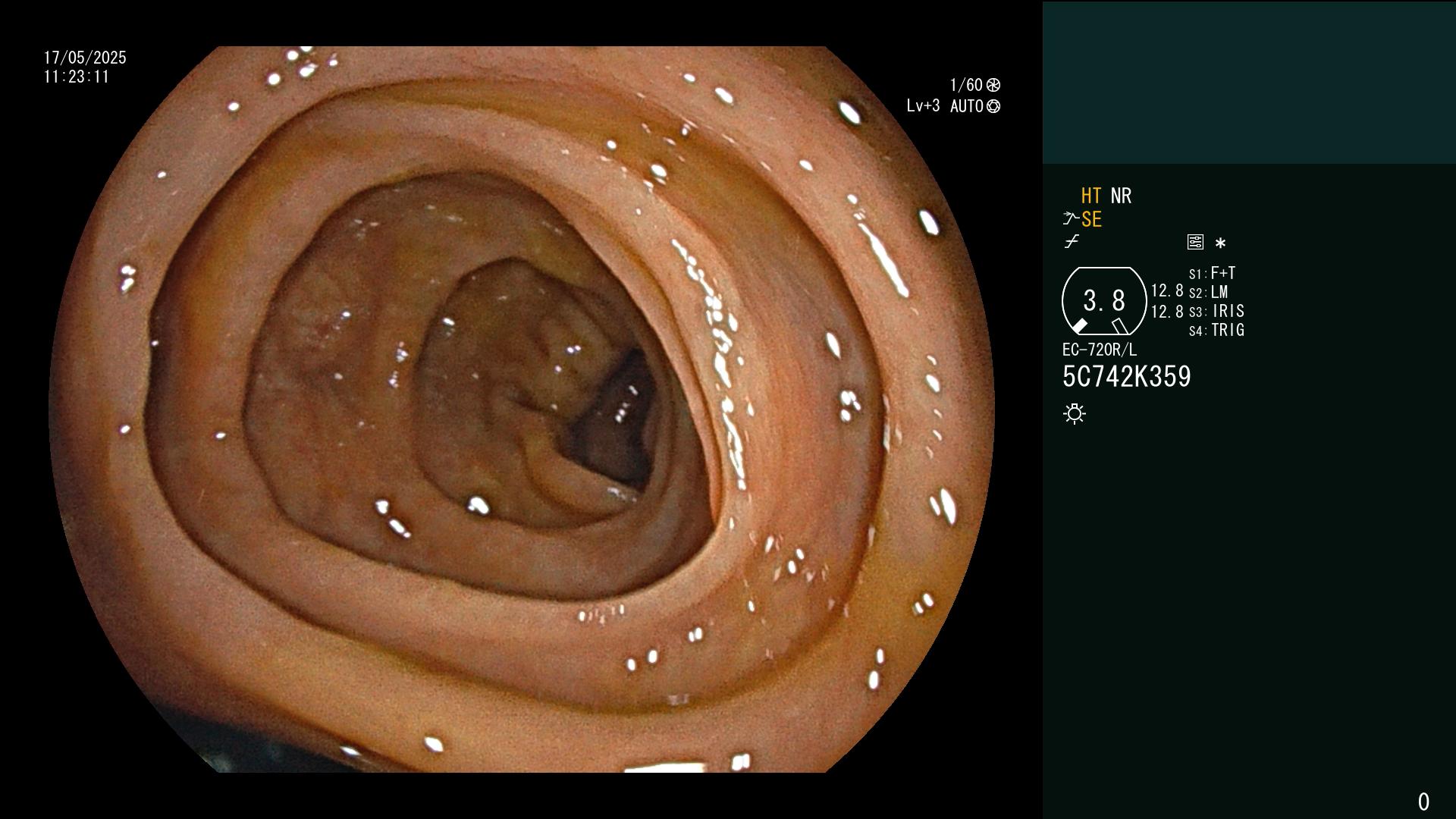Click the S4 TRIG switch assignment

[1217, 330]
